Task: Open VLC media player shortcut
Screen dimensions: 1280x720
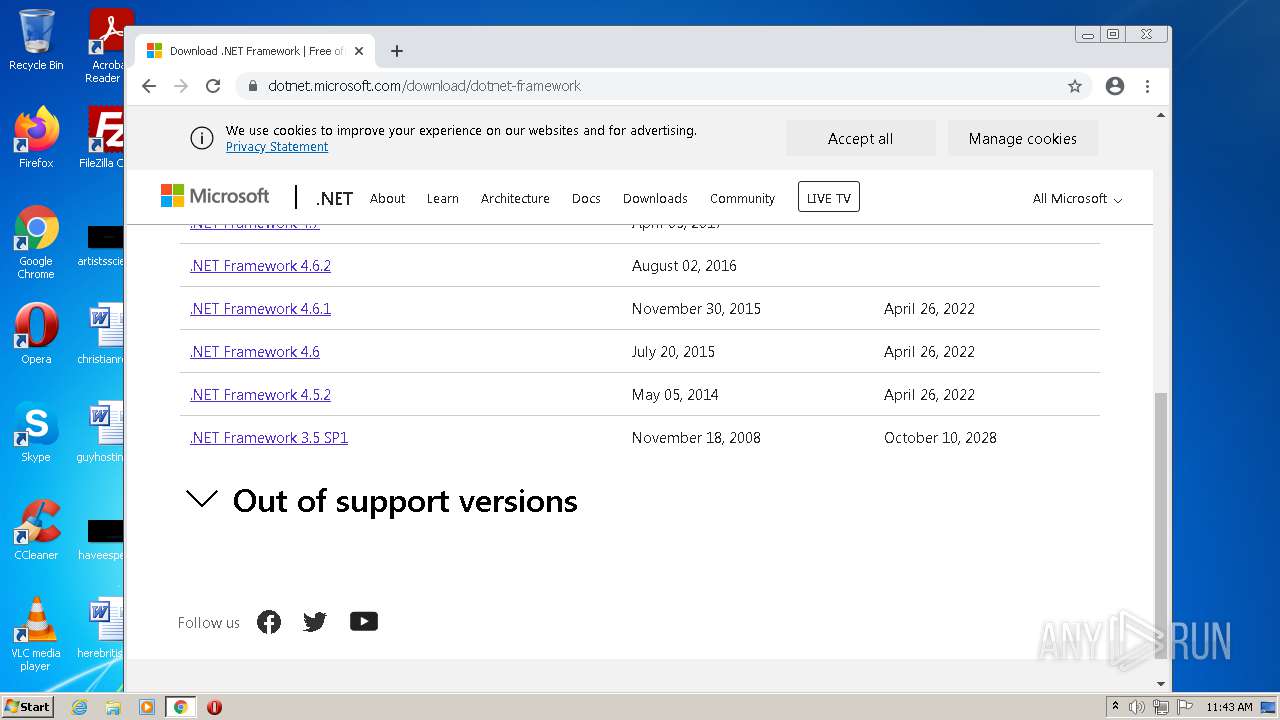Action: click(36, 634)
